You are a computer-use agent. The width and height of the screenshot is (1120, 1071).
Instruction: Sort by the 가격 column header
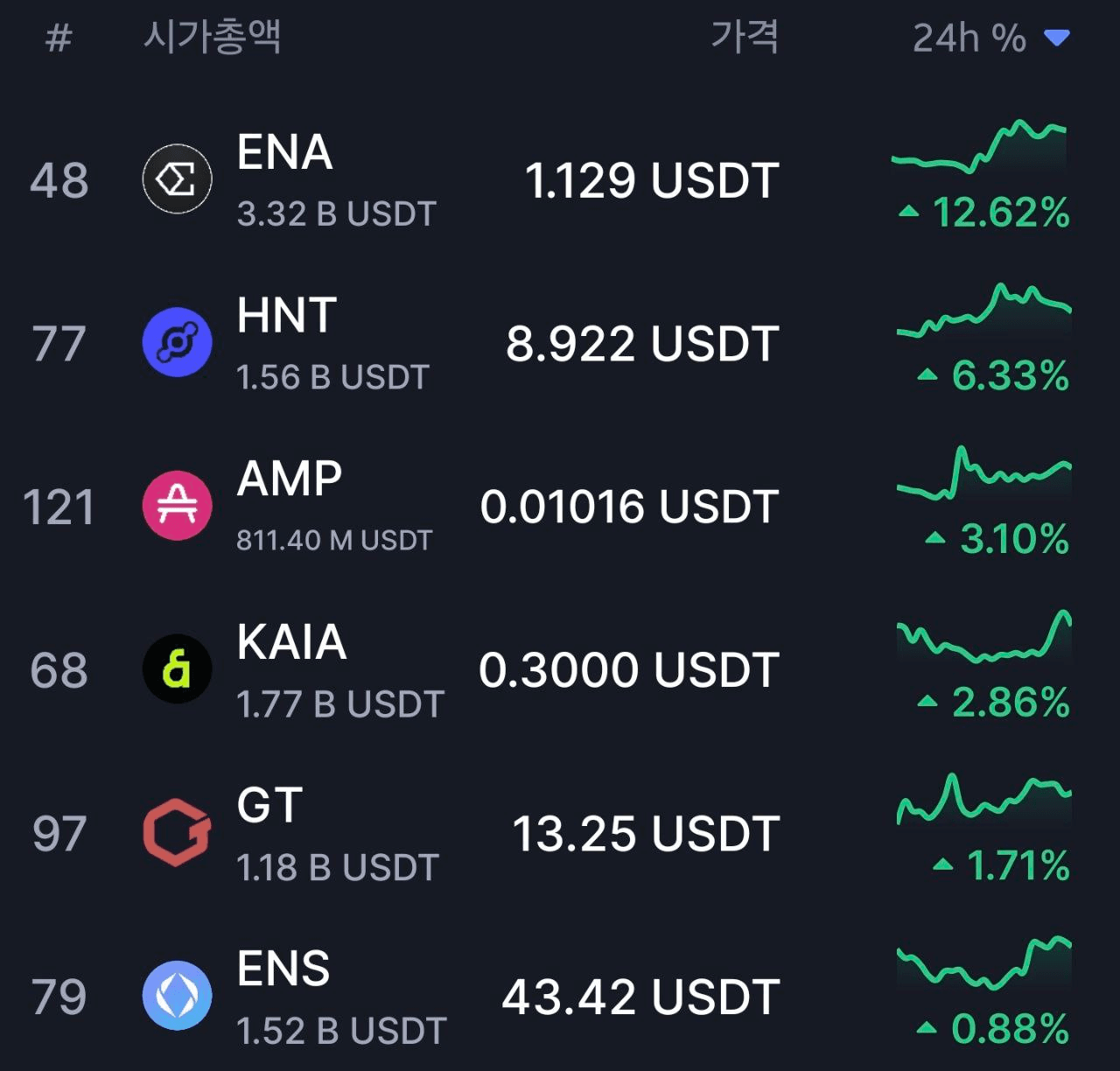tap(745, 37)
